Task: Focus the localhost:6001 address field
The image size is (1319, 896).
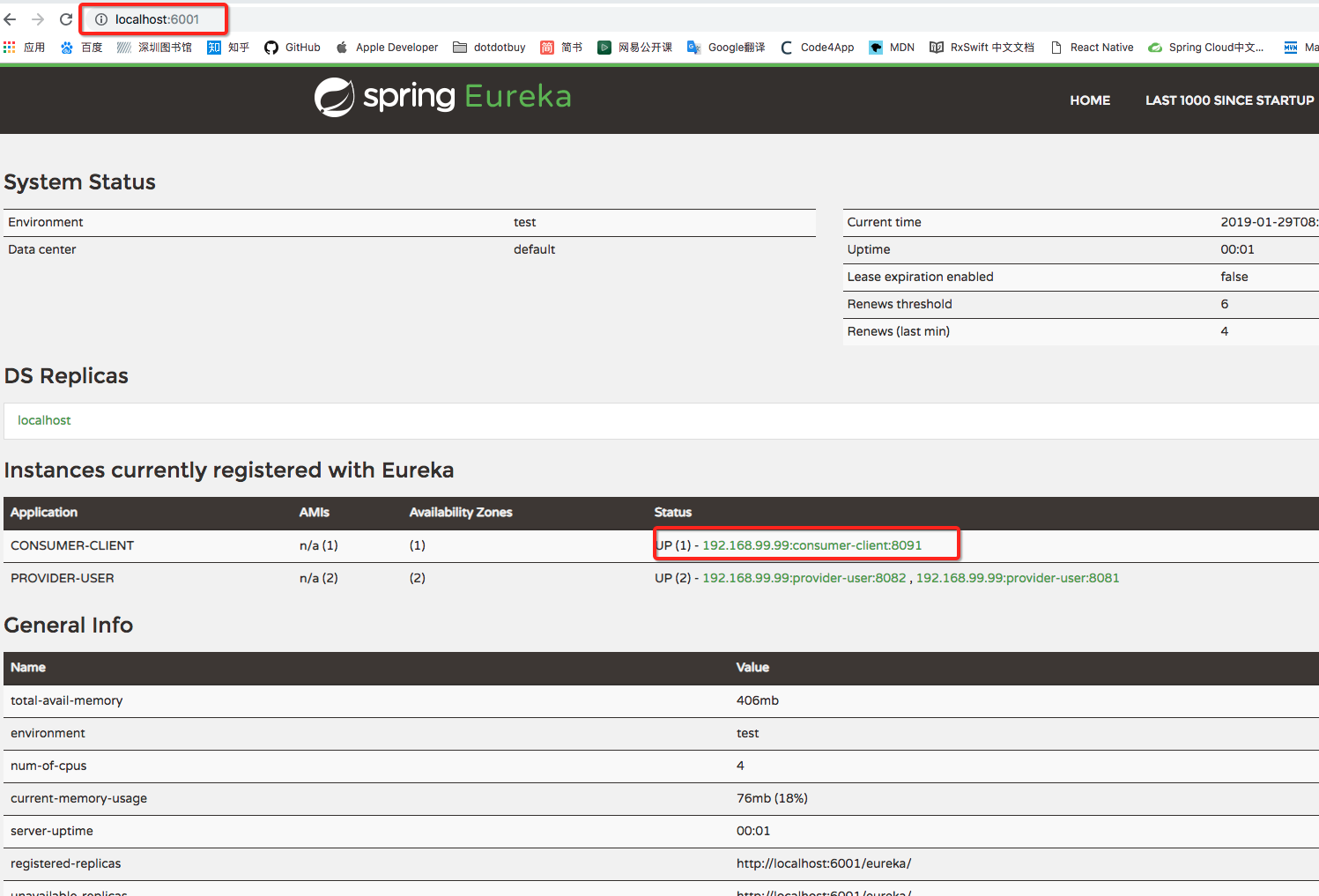Action: pyautogui.click(x=157, y=19)
